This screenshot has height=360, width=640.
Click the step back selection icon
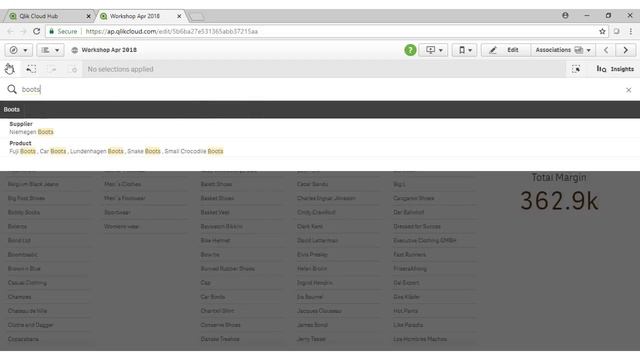pos(31,69)
